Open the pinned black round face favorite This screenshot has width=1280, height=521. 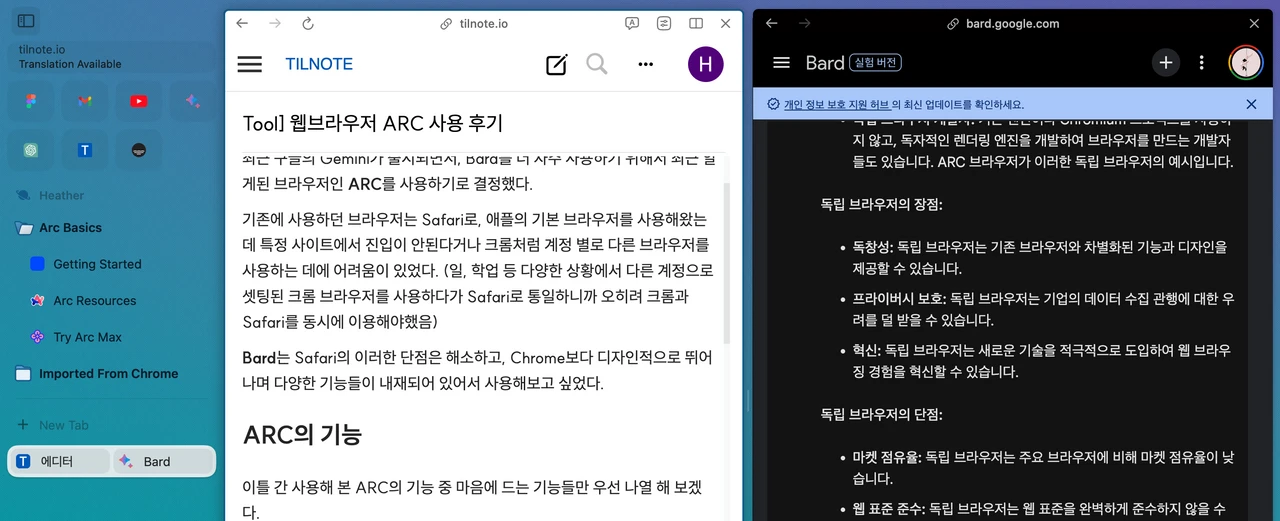(139, 150)
